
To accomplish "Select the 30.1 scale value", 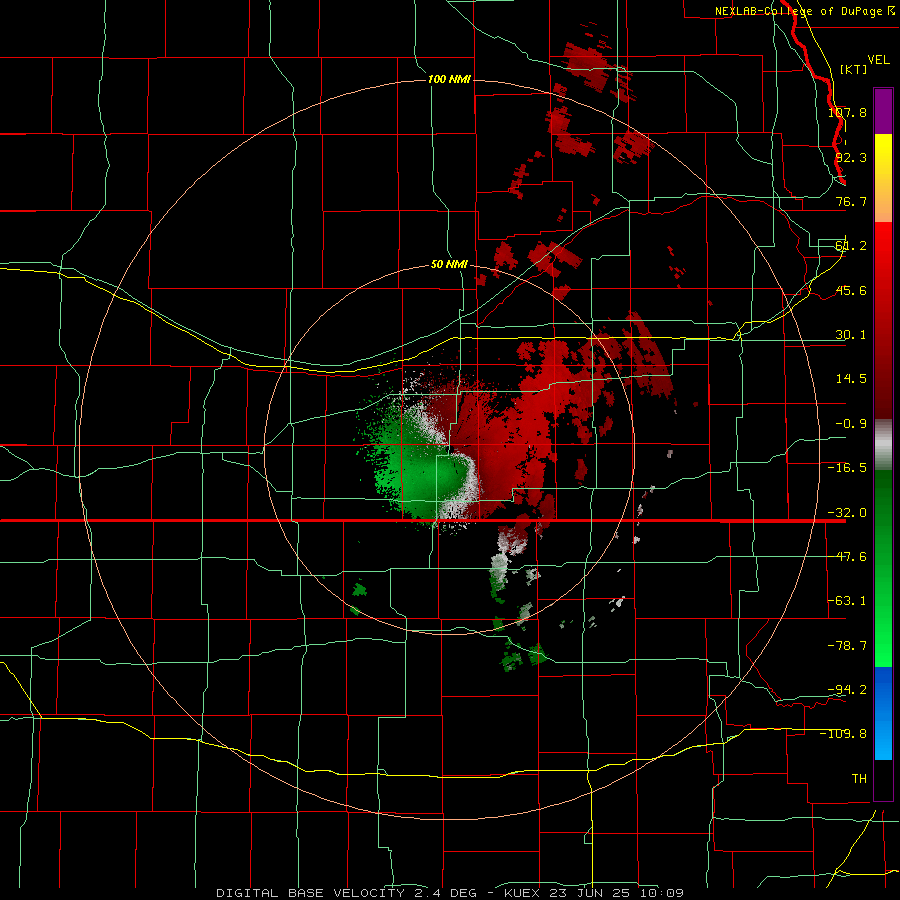I will tap(851, 335).
